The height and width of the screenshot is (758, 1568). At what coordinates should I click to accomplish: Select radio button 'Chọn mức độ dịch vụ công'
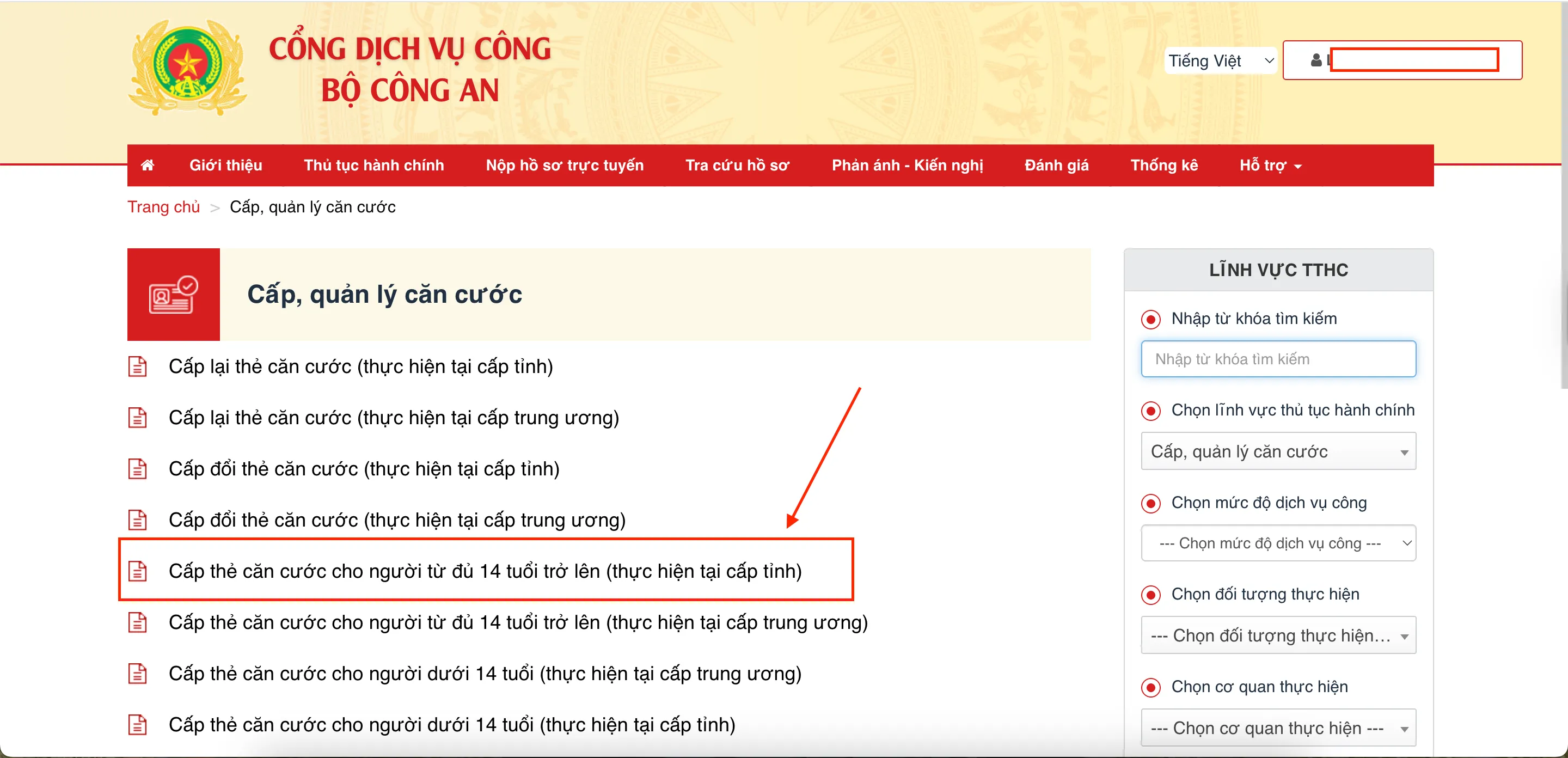[1150, 504]
